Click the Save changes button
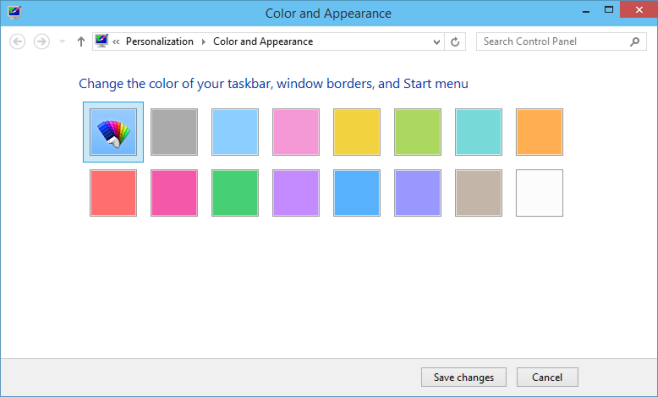The width and height of the screenshot is (658, 397). 464,377
